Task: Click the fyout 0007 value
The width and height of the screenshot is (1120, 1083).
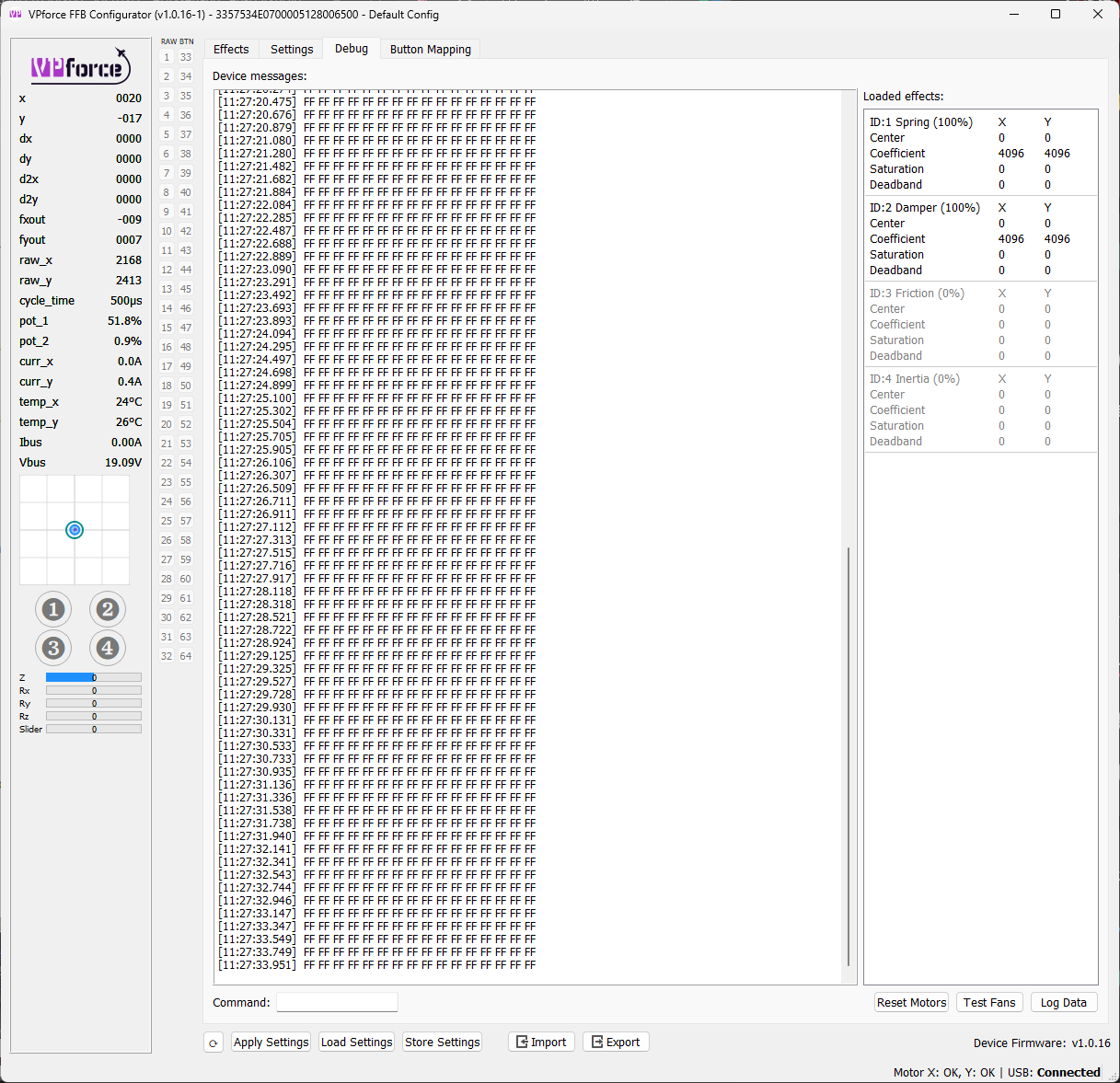Action: 129,240
